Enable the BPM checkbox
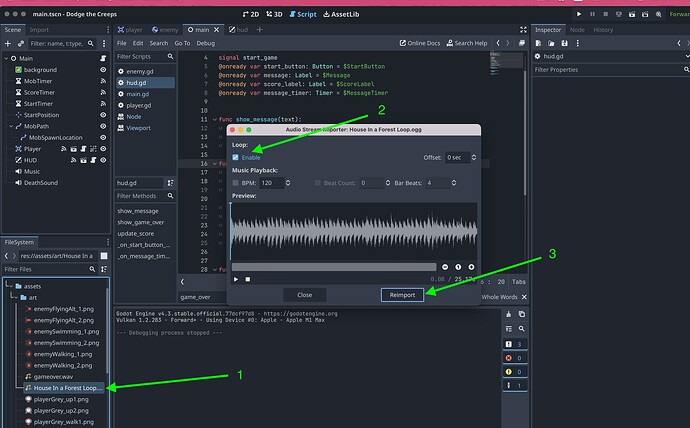The width and height of the screenshot is (690, 428). pyautogui.click(x=236, y=183)
